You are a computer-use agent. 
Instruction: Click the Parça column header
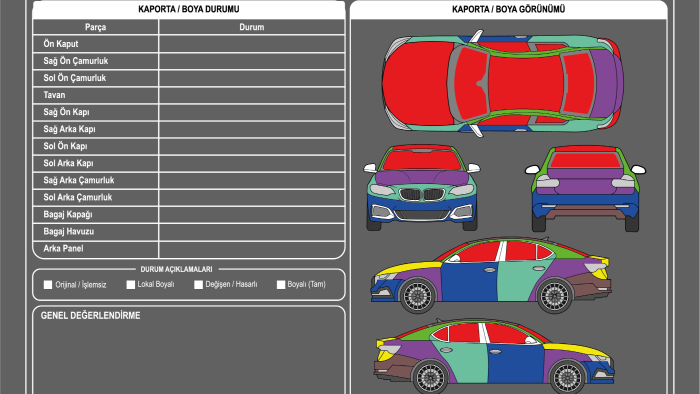click(x=96, y=27)
